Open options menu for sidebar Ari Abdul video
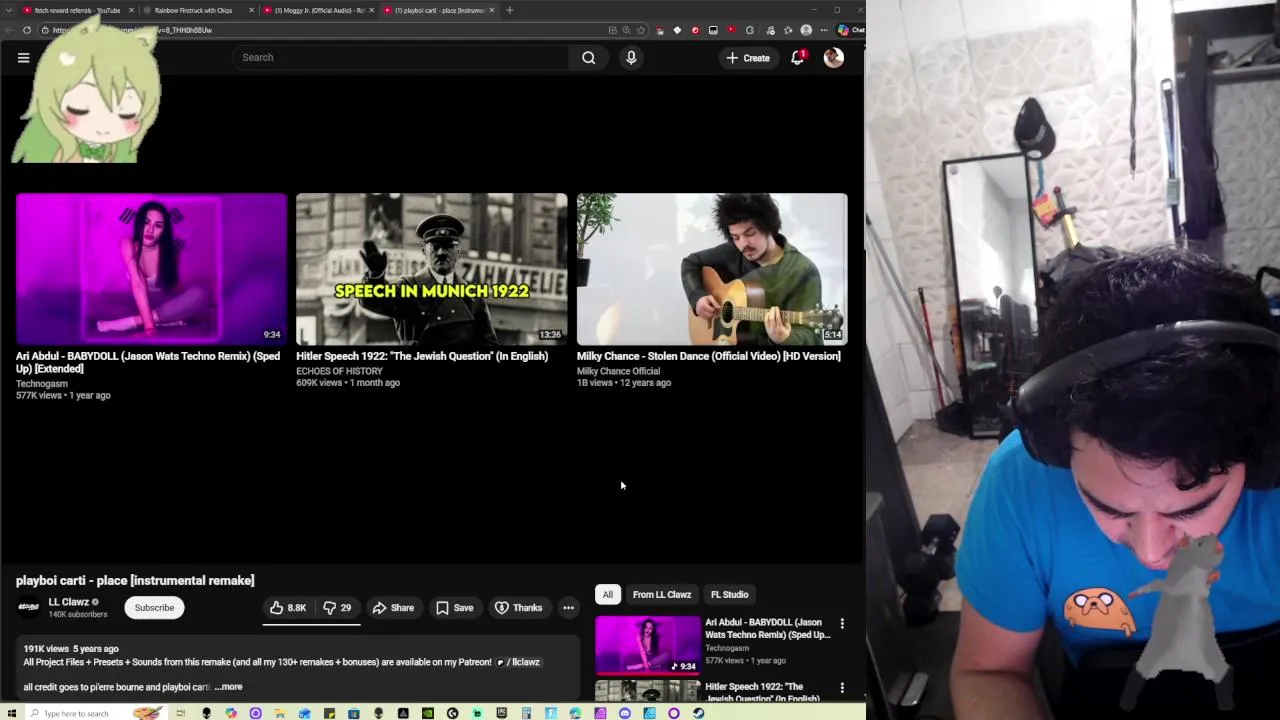 pos(842,624)
